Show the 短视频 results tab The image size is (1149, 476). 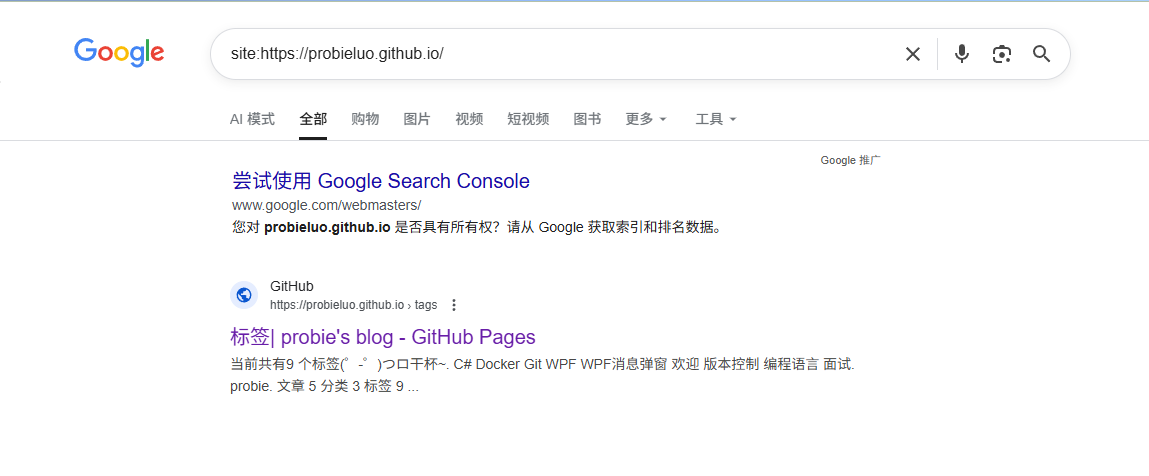tap(528, 119)
